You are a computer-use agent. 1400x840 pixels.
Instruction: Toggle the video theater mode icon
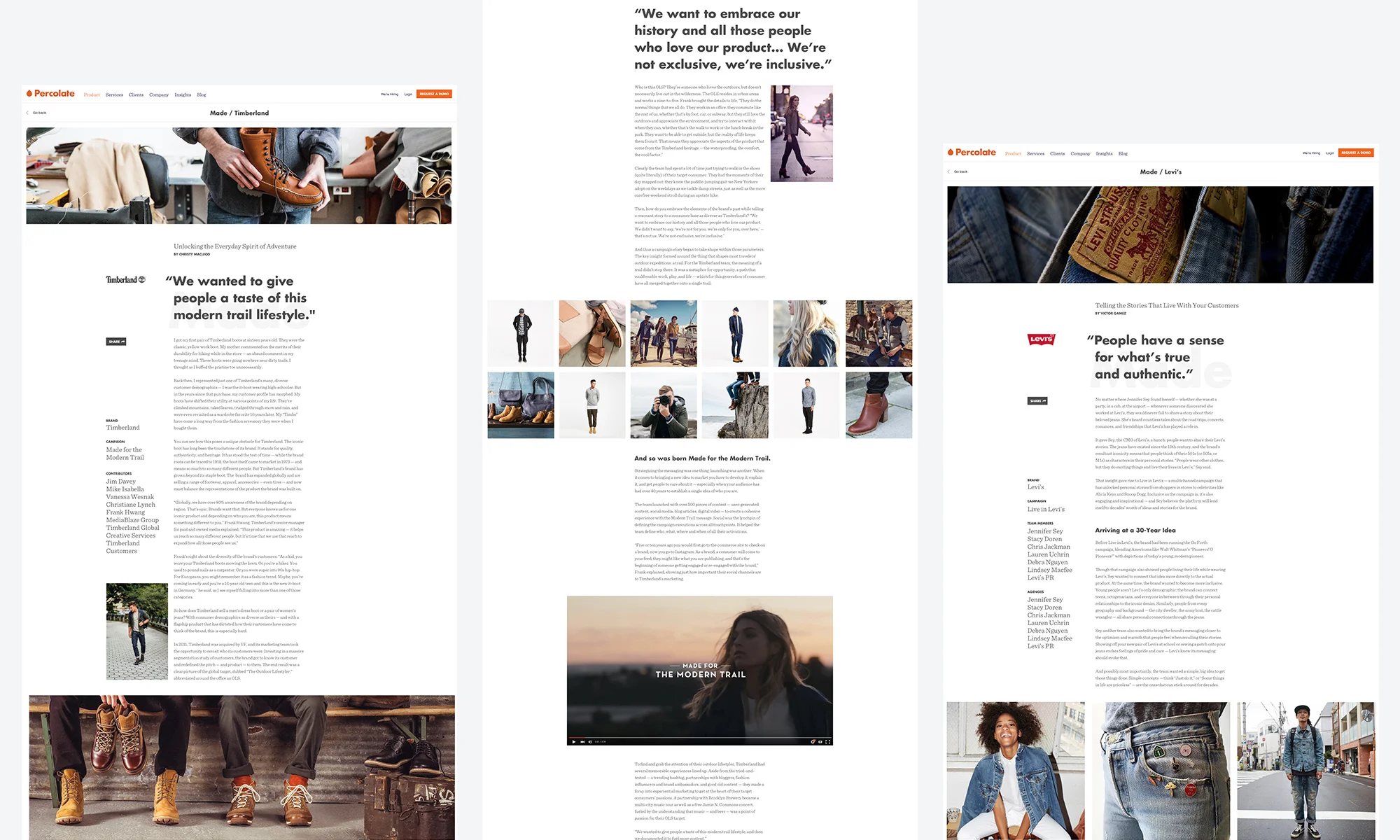820,741
